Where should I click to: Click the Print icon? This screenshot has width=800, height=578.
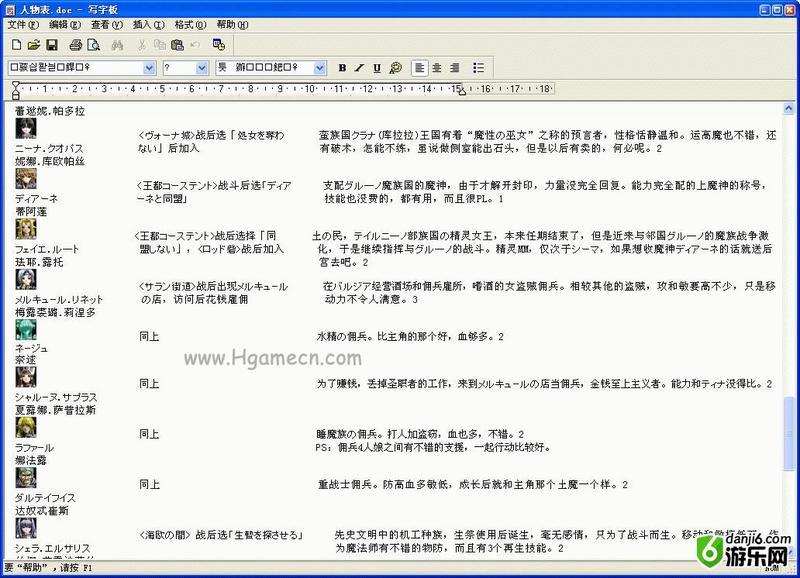click(x=76, y=45)
